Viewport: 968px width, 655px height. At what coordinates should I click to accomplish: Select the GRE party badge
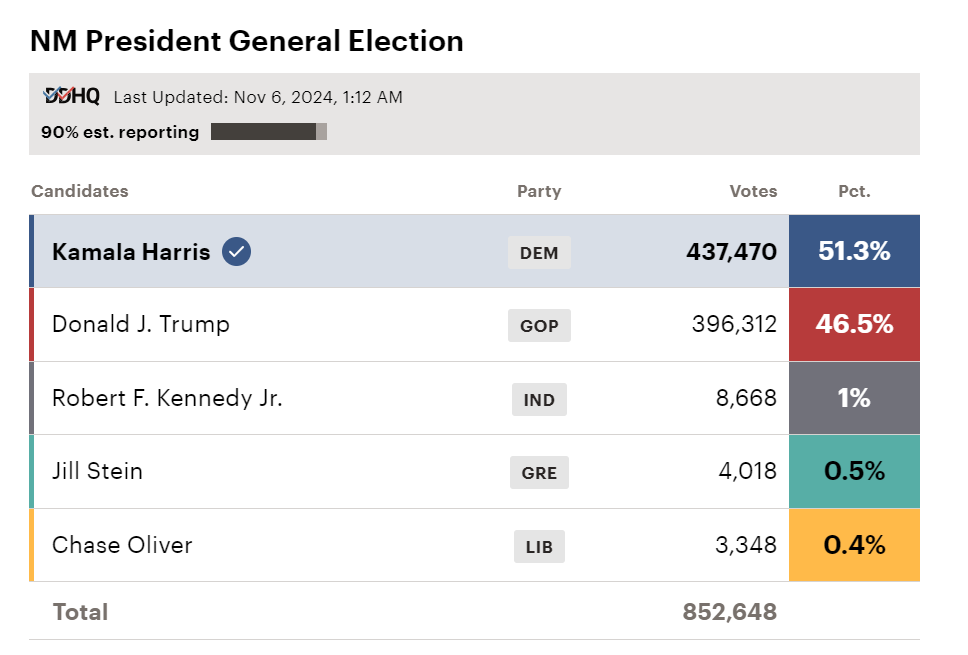[539, 472]
